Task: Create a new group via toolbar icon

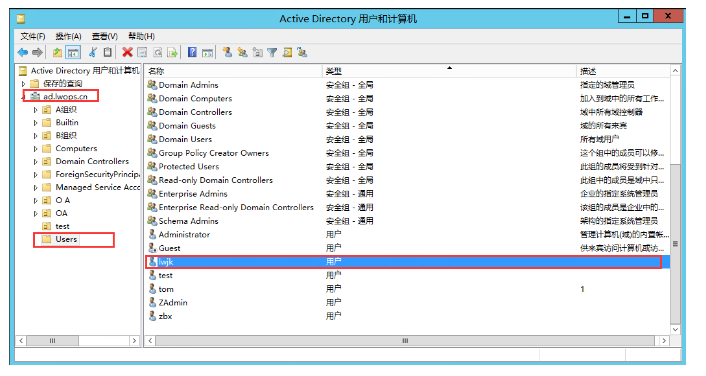Action: [243, 53]
